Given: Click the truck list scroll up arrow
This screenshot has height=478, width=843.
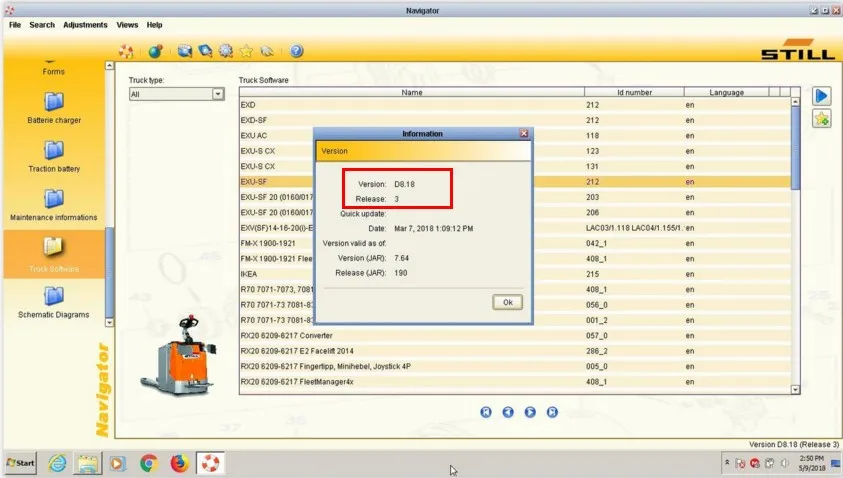Looking at the screenshot, I should pos(795,102).
